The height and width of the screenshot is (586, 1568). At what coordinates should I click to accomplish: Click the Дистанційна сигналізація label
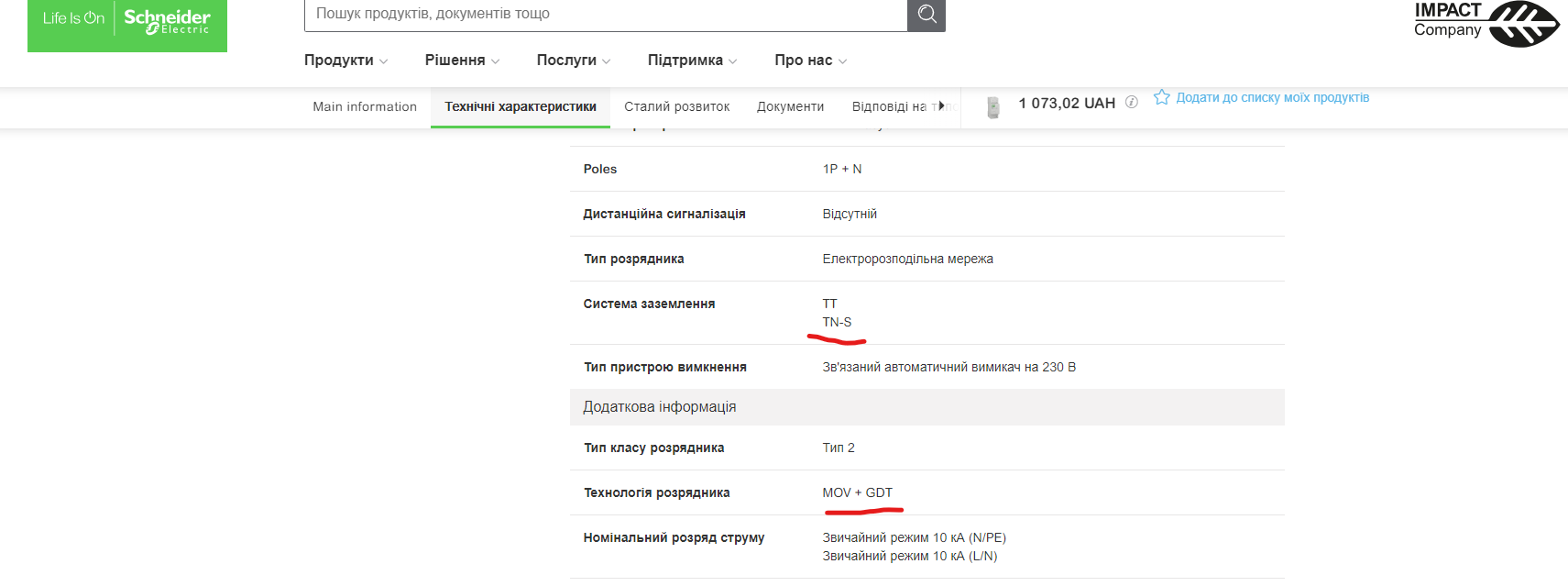pyautogui.click(x=664, y=214)
